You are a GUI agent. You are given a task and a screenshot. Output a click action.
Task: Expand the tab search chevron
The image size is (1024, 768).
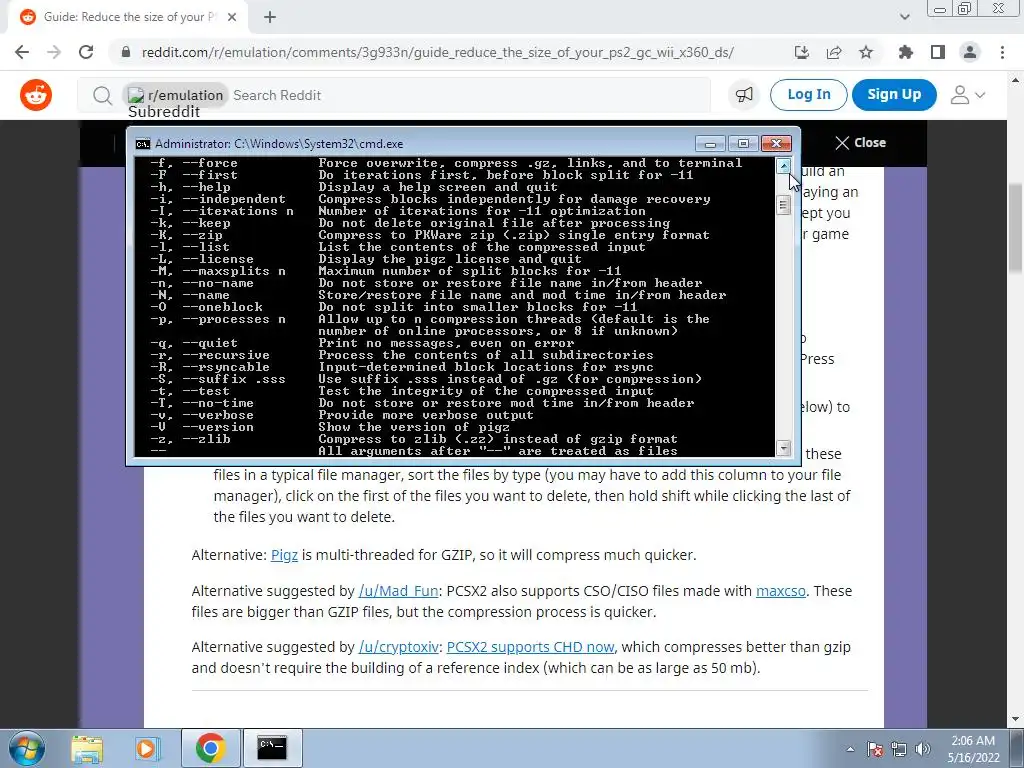point(904,17)
